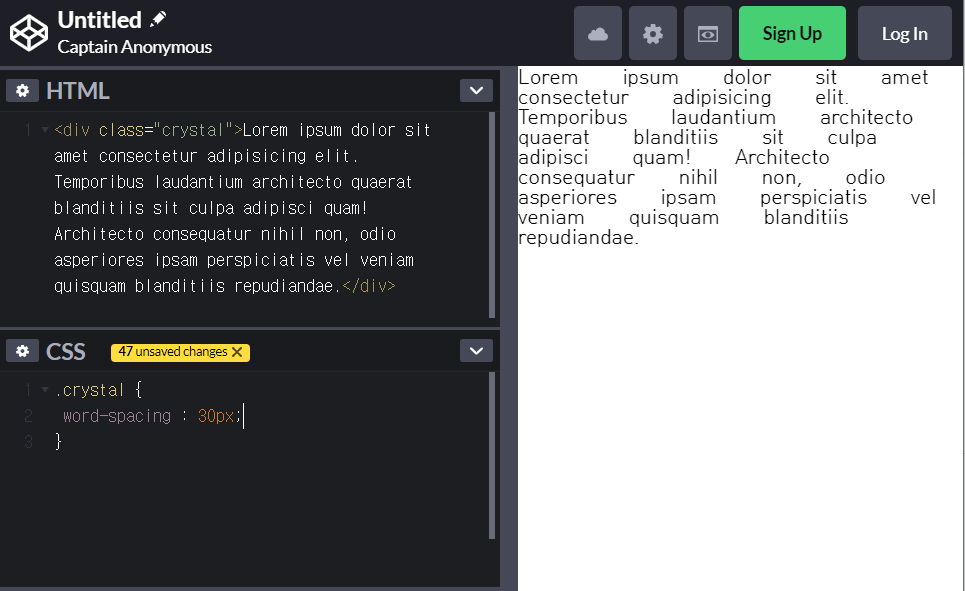Open pen settings via gear icon

click(653, 33)
